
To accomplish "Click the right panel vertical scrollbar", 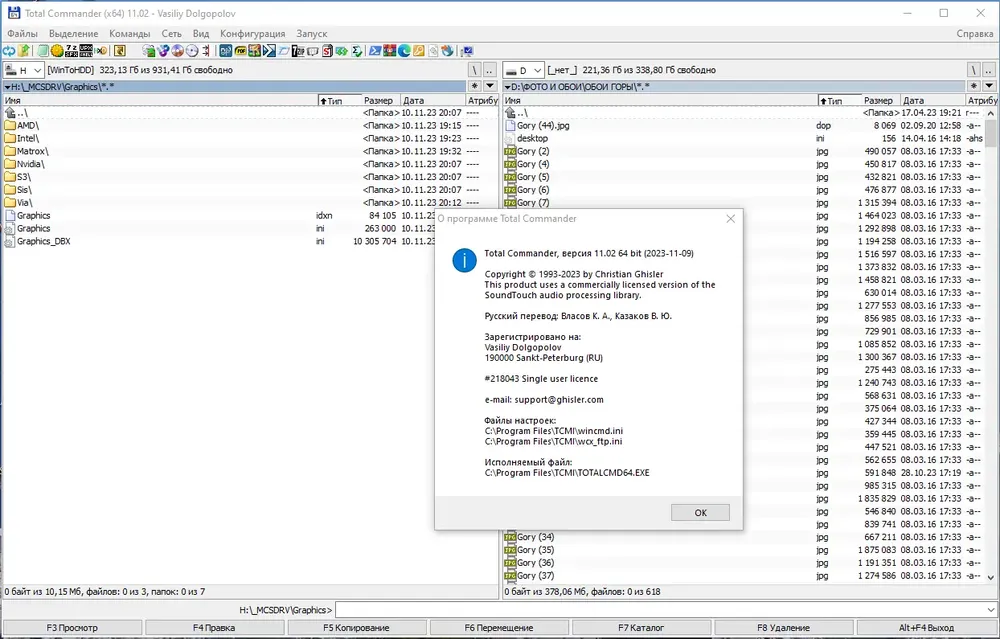I will [990, 345].
